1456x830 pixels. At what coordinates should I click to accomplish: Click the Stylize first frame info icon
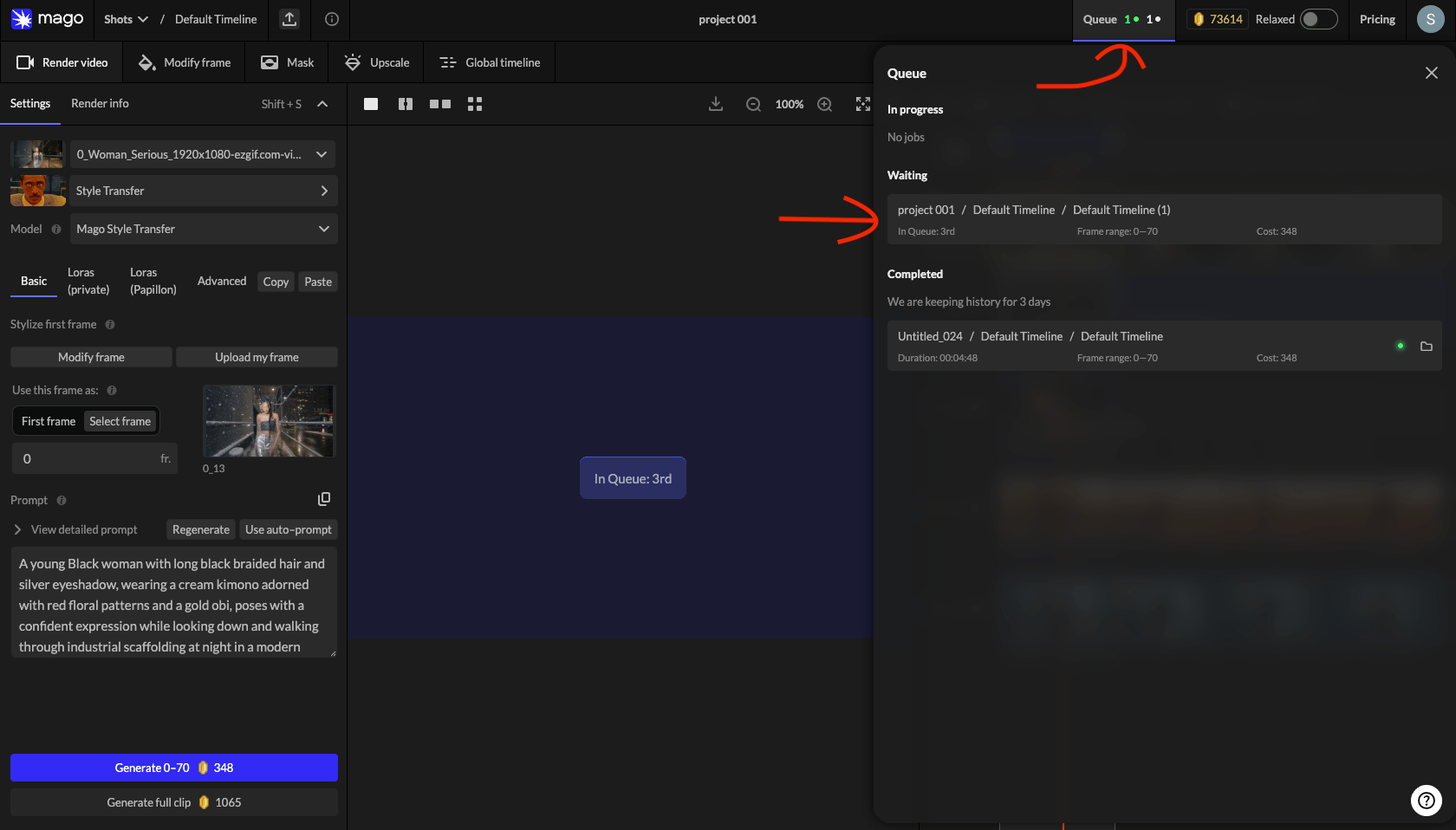[x=110, y=324]
